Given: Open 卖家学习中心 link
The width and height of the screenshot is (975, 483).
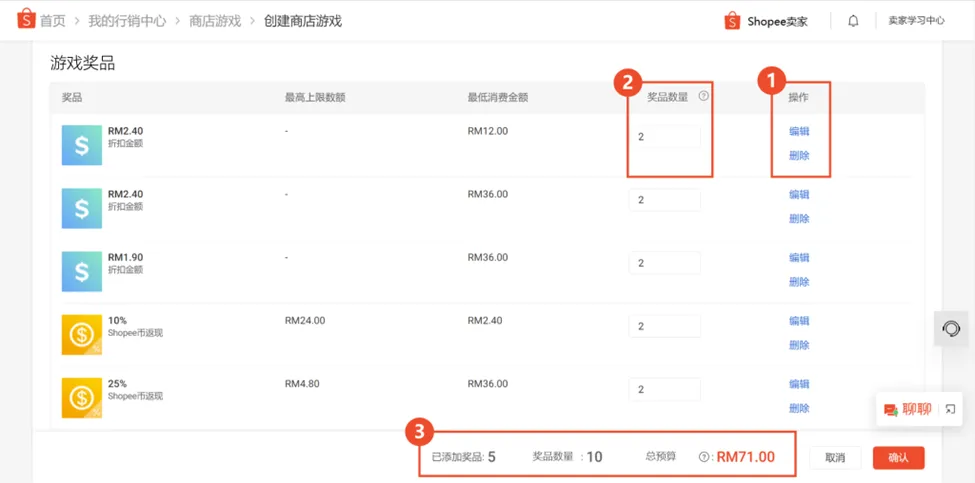Looking at the screenshot, I should pyautogui.click(x=917, y=21).
